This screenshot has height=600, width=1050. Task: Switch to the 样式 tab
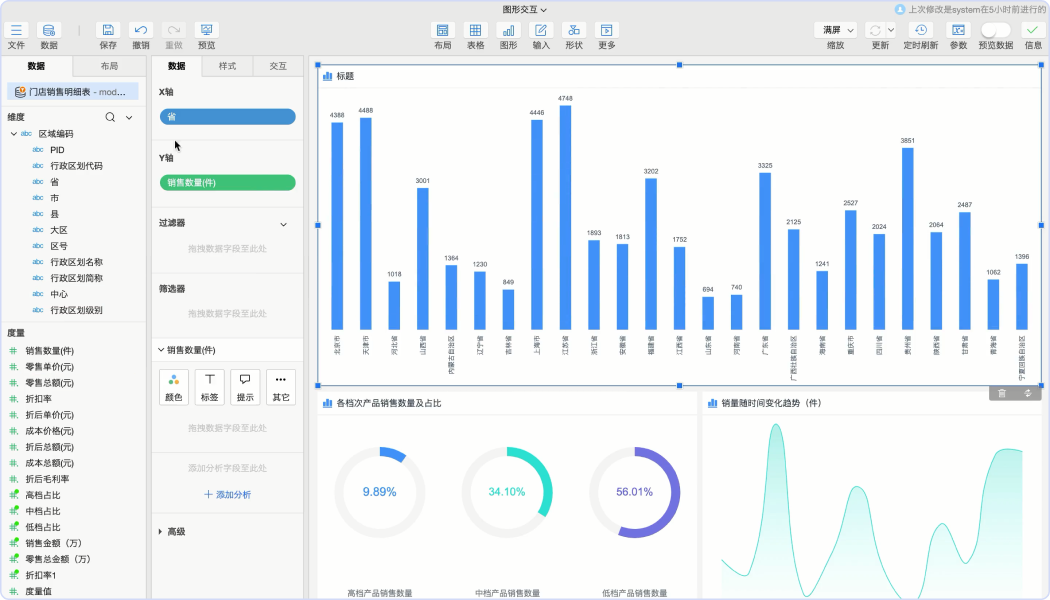tap(227, 66)
